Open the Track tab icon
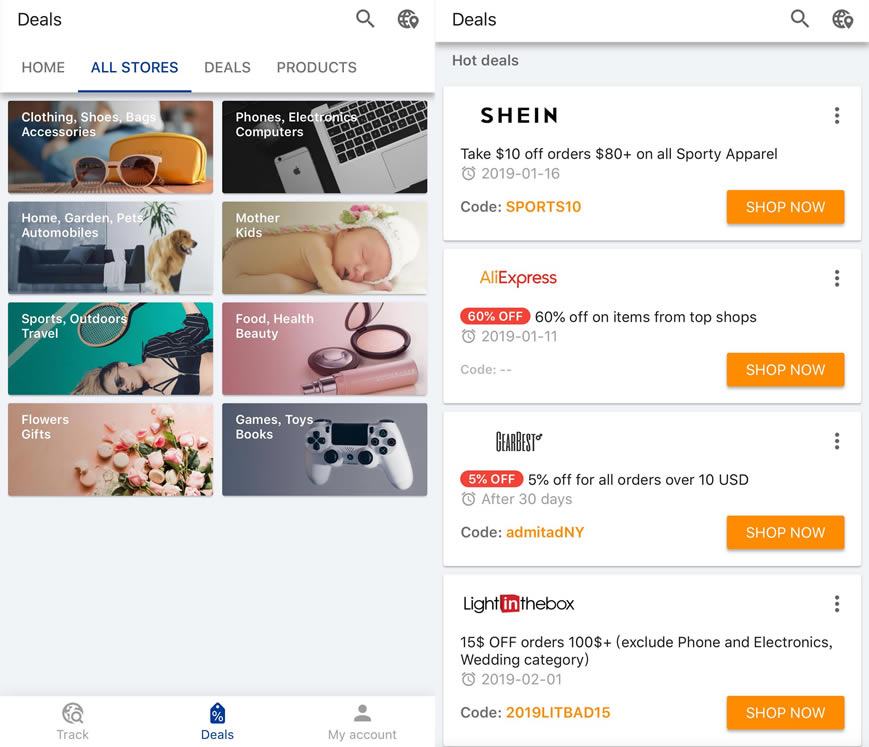869x747 pixels. 72,713
